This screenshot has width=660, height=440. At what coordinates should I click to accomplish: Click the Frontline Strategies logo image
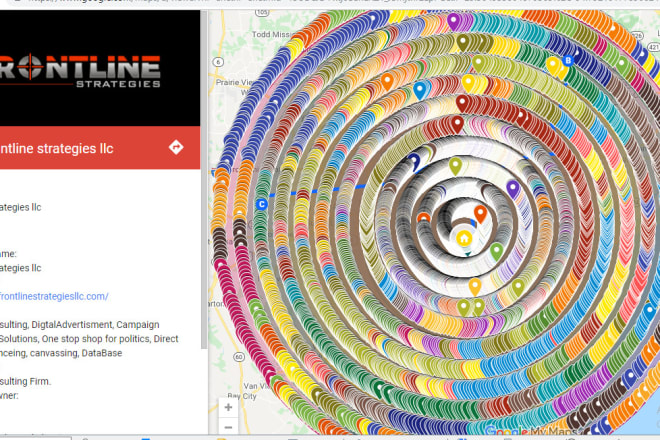80,71
